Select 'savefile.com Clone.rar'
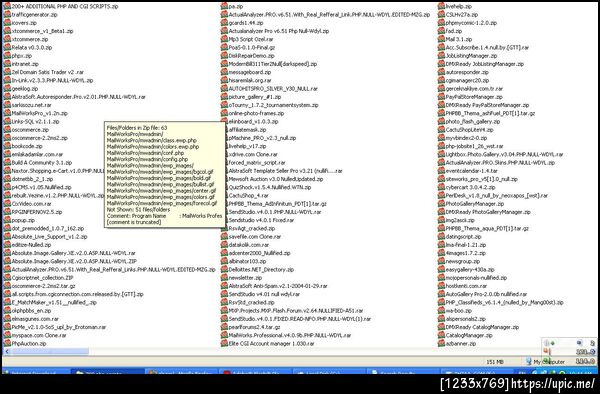Viewport: 600px width, 394px height. (255, 237)
